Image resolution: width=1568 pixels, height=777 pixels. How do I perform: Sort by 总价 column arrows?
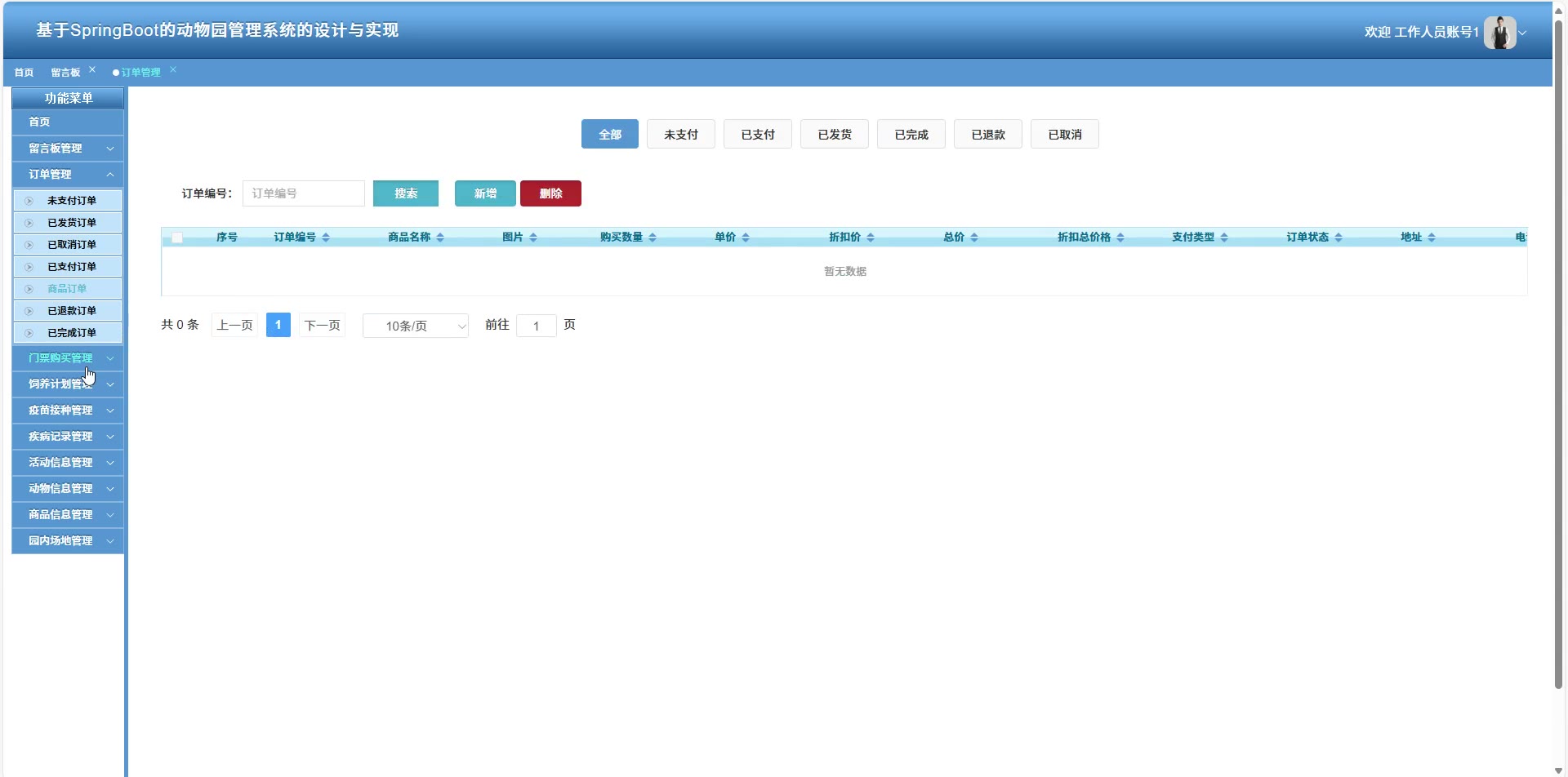(x=974, y=238)
